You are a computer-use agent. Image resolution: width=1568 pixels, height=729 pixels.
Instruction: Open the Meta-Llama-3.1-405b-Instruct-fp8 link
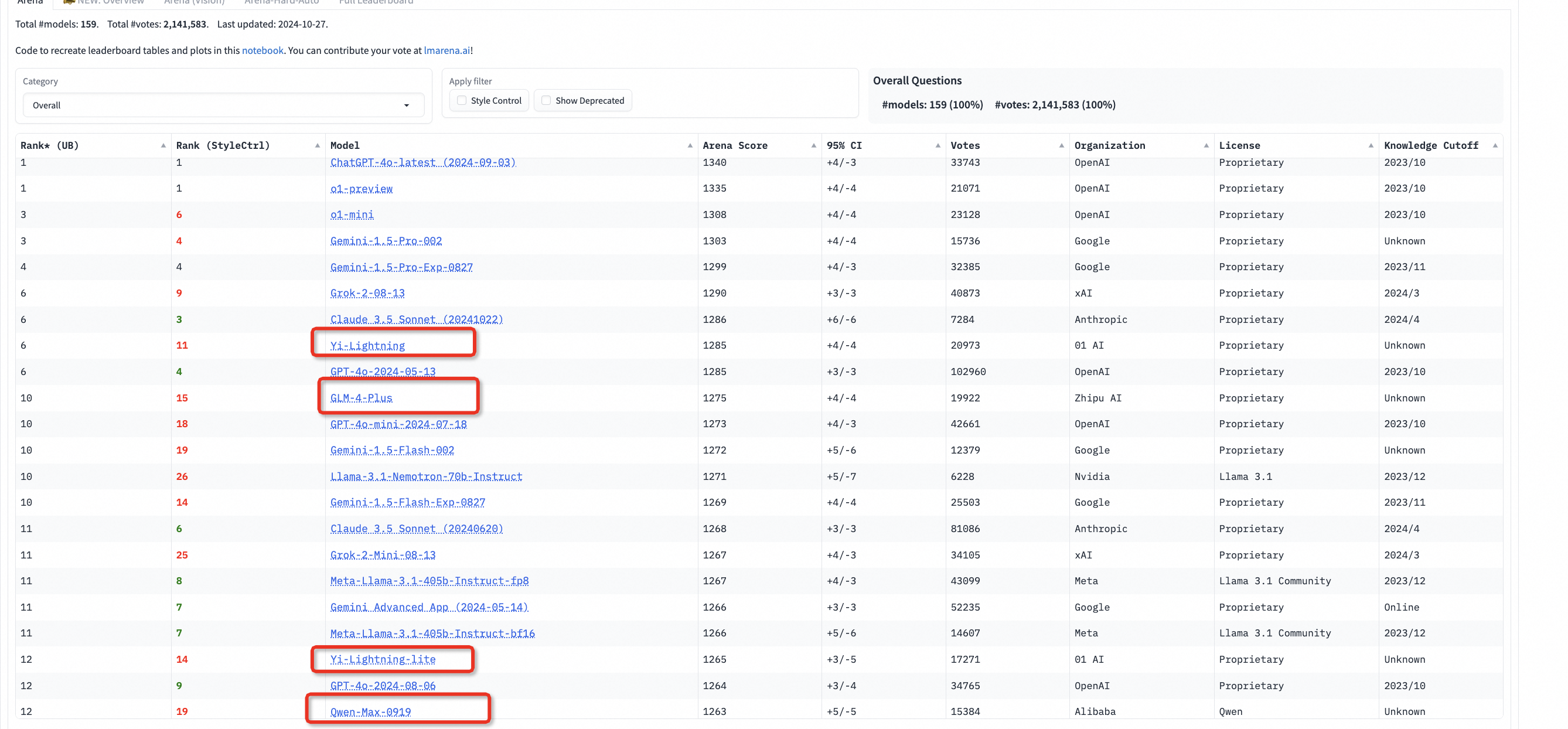click(429, 581)
